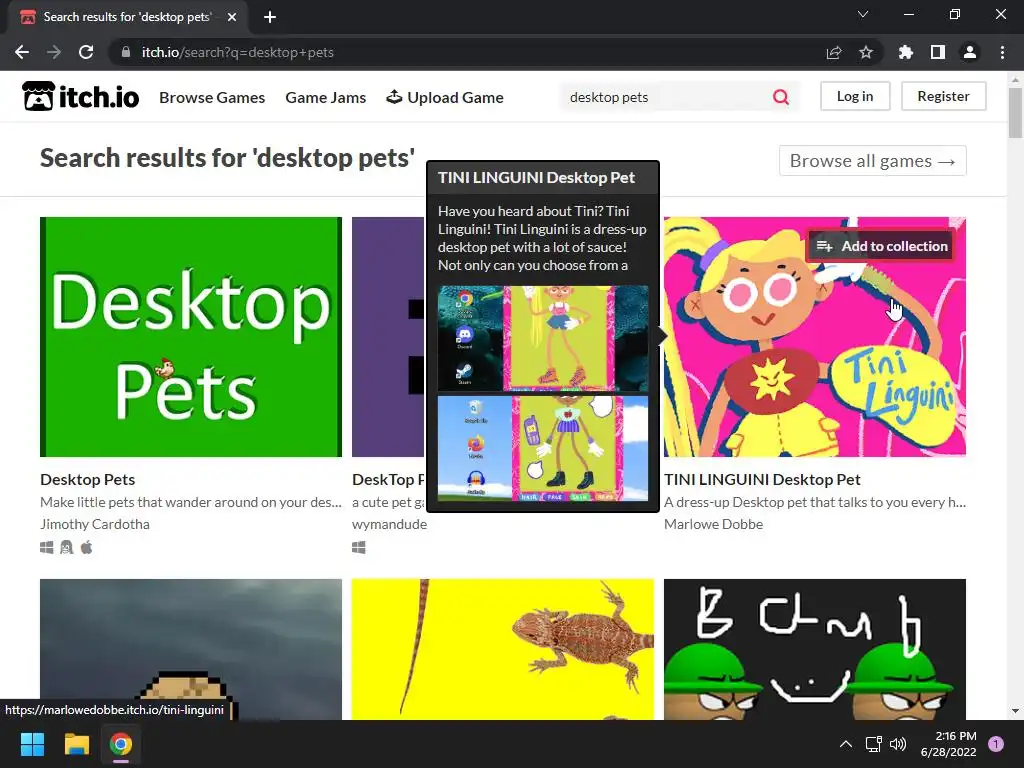Click the scrollbar down arrow
This screenshot has height=768, width=1024.
(1015, 711)
